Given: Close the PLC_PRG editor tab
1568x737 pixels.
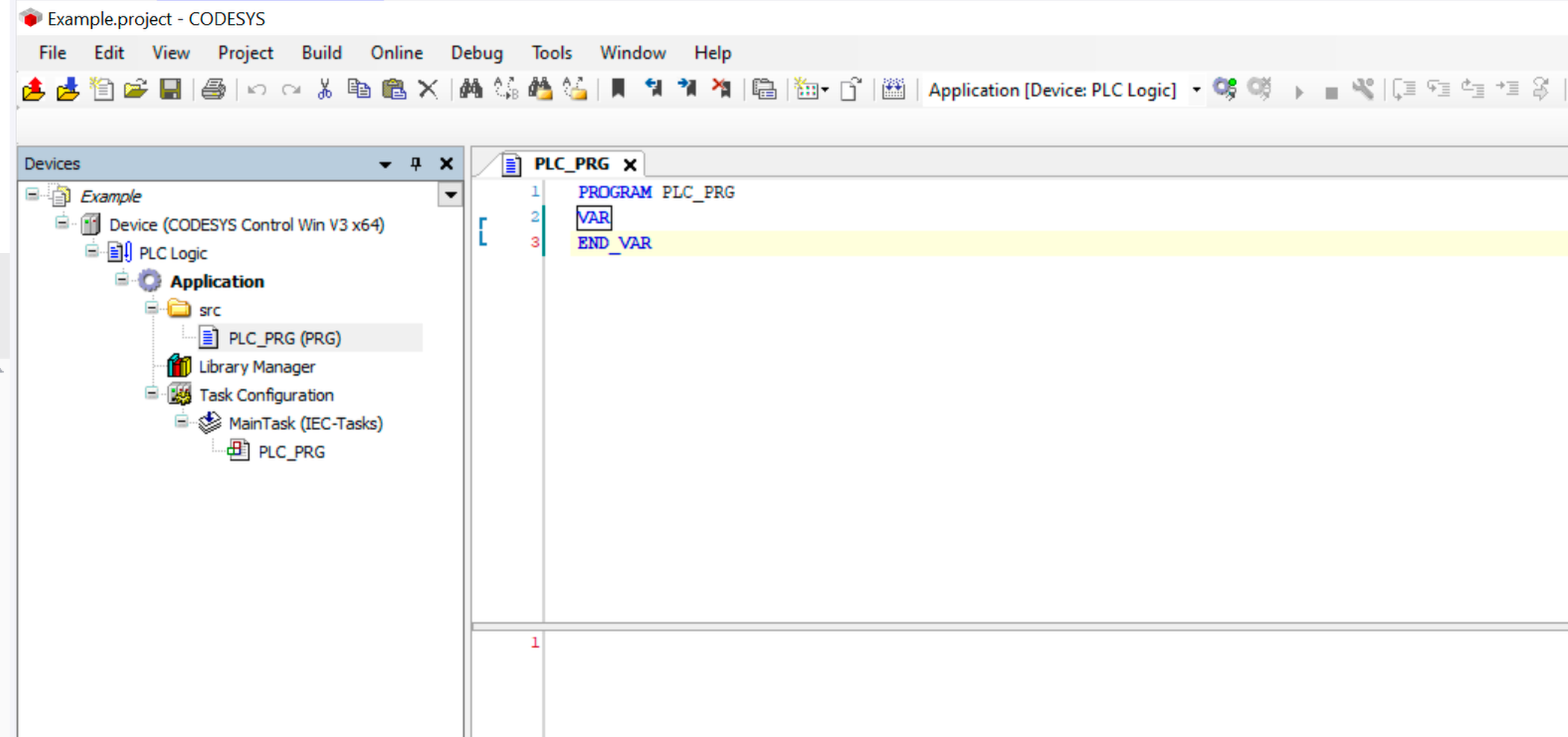Looking at the screenshot, I should point(630,165).
